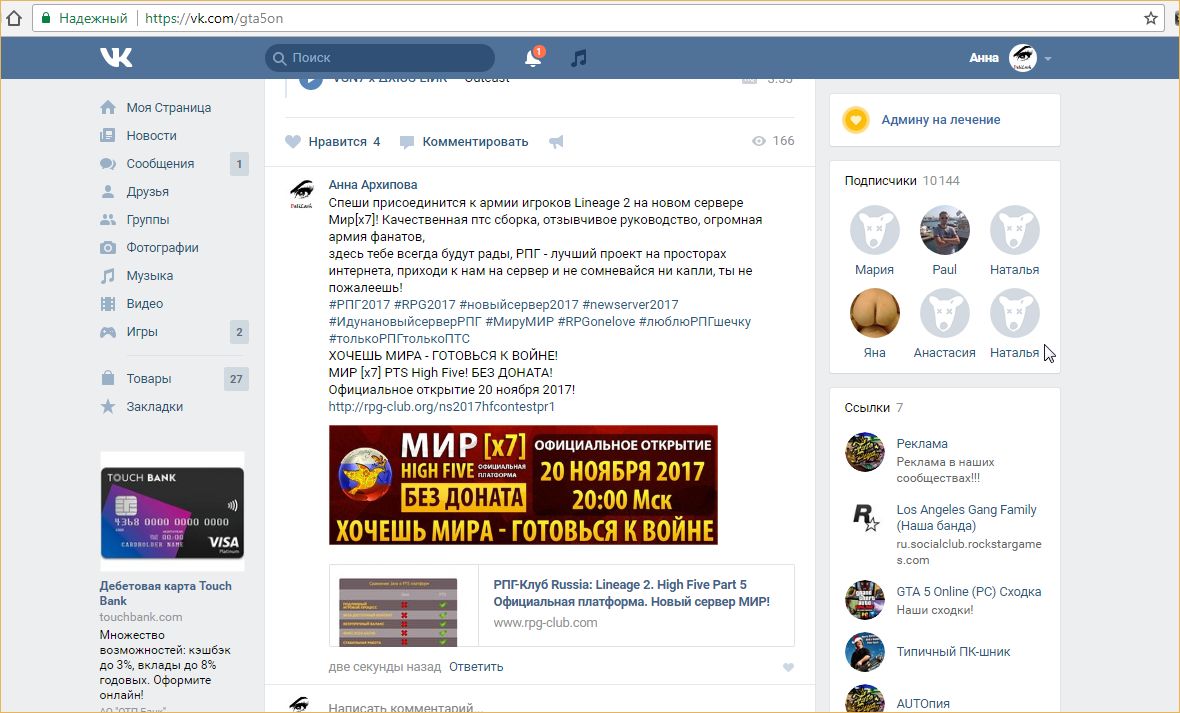Open subscriber Яна avatar
The width and height of the screenshot is (1180, 713).
point(874,313)
